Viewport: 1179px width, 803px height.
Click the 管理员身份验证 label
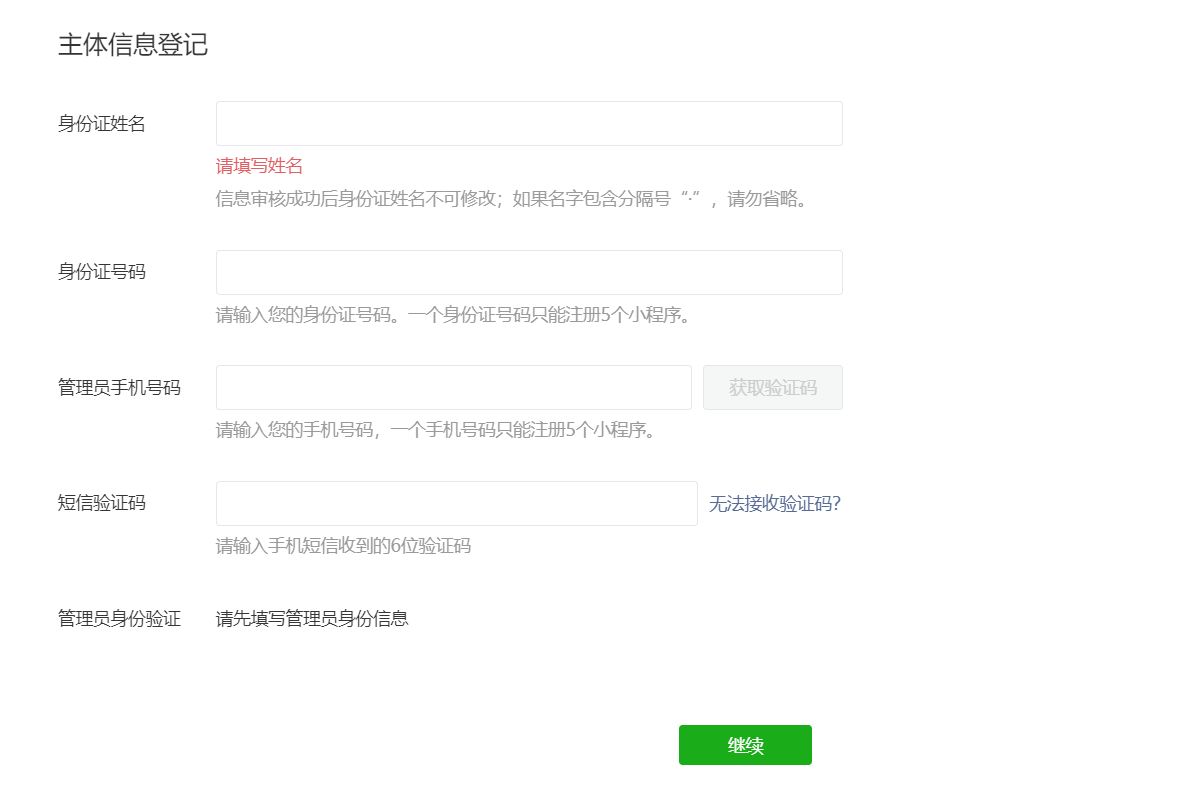[119, 619]
